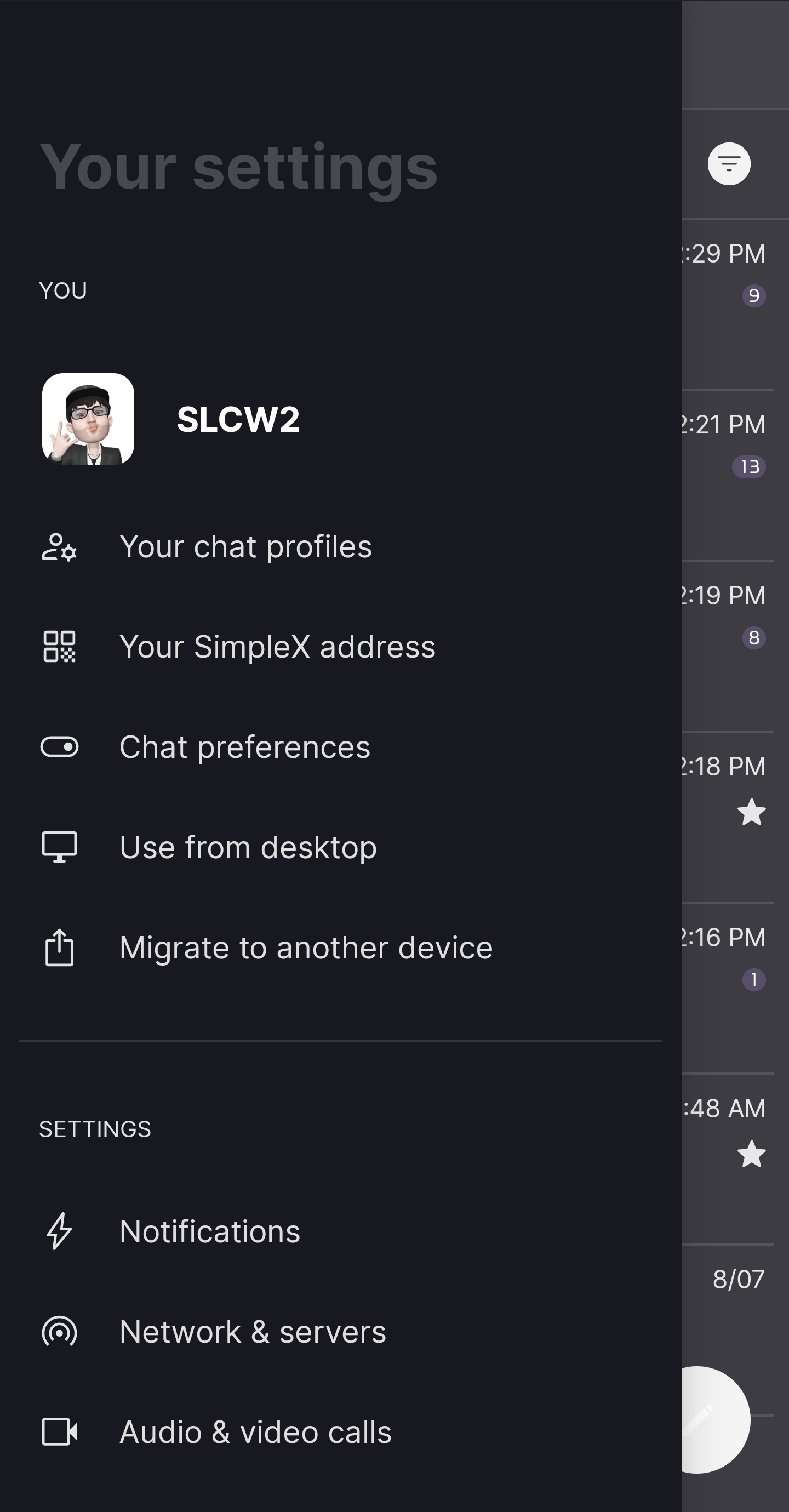
Task: Click the Chat preferences toggle icon
Action: [x=59, y=747]
